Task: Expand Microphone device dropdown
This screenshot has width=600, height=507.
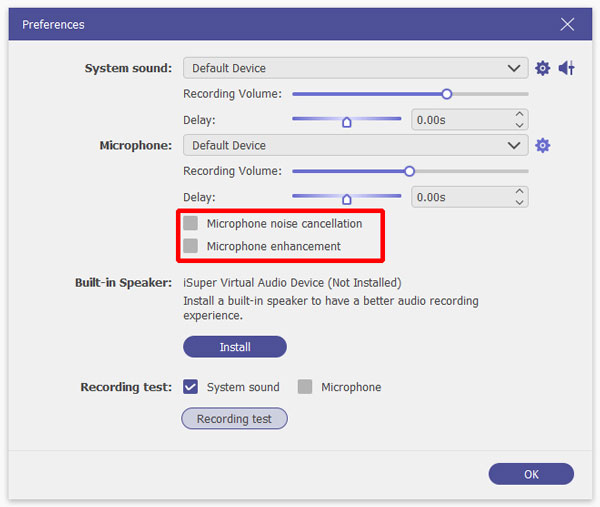Action: point(515,145)
